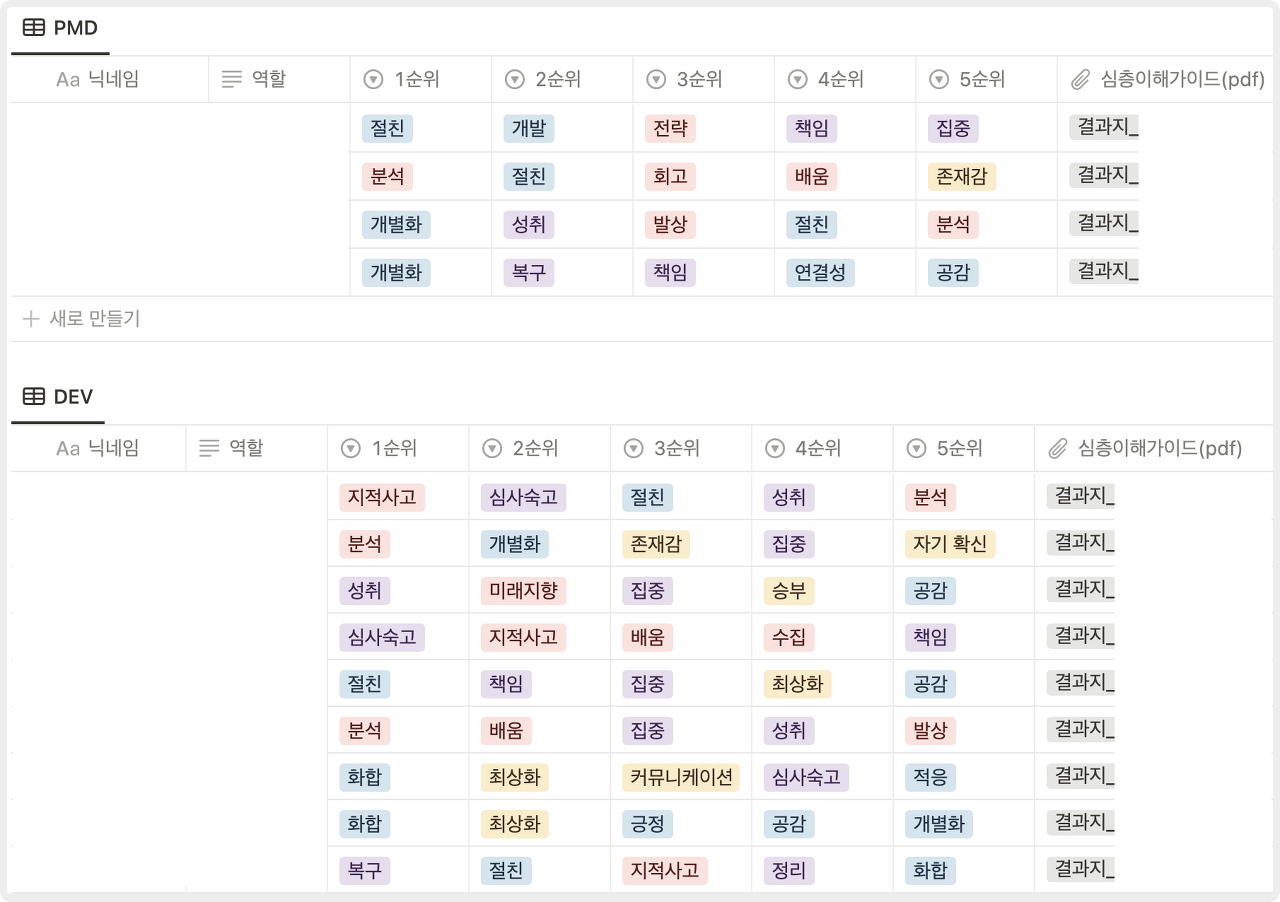
Task: Click the 커뮤니케이션 tag in DEV table
Action: coord(681,778)
